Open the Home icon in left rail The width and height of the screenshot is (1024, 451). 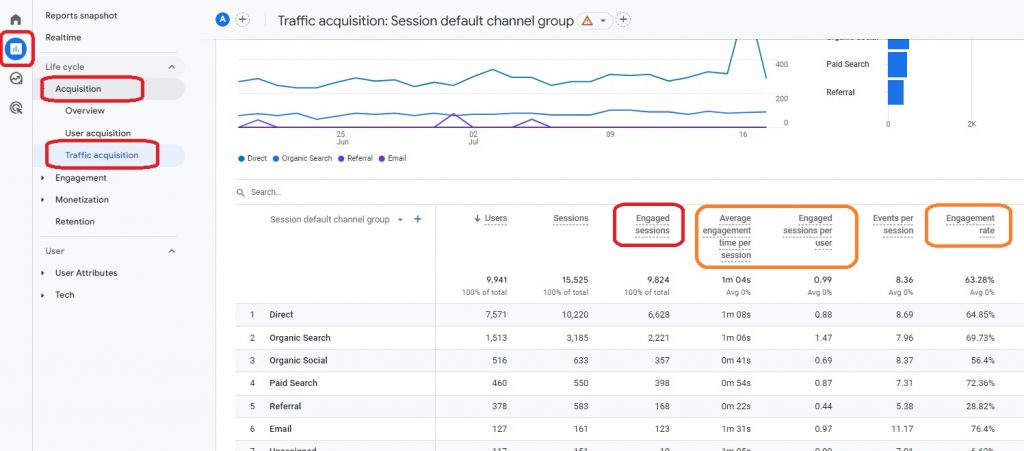pyautogui.click(x=16, y=20)
